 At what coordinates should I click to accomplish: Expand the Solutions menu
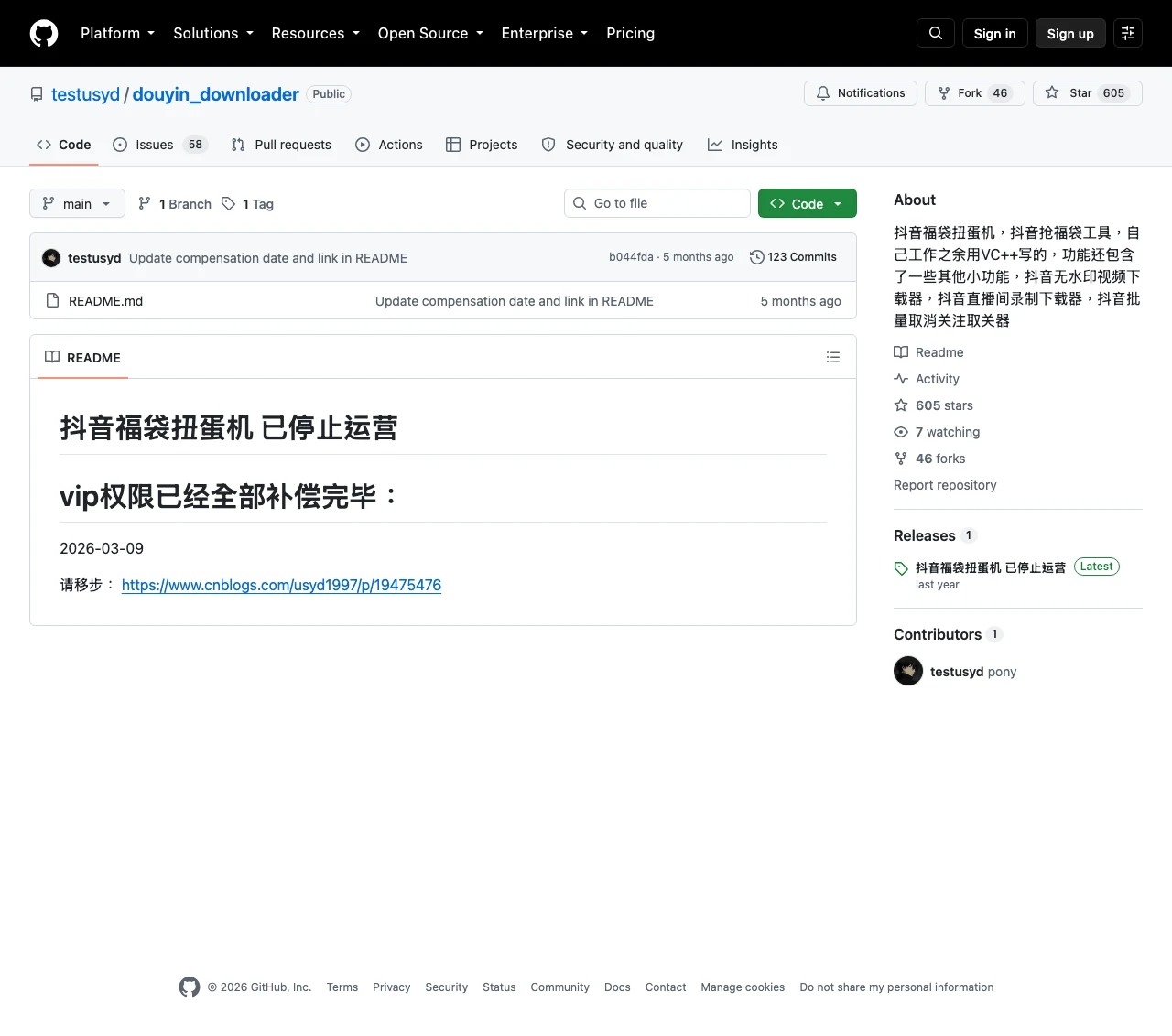click(213, 33)
